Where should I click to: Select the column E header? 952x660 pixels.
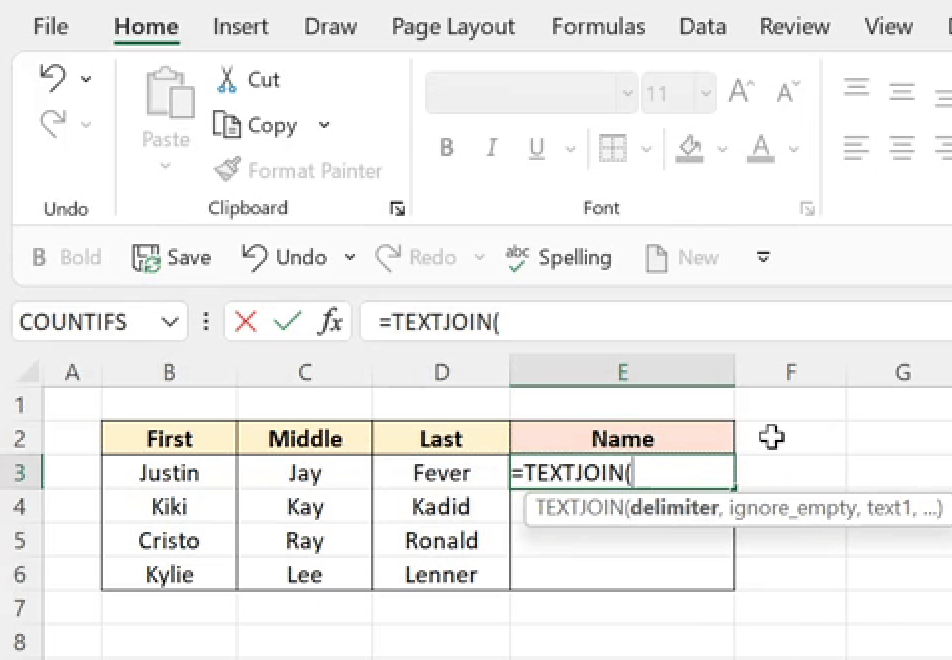[x=622, y=372]
